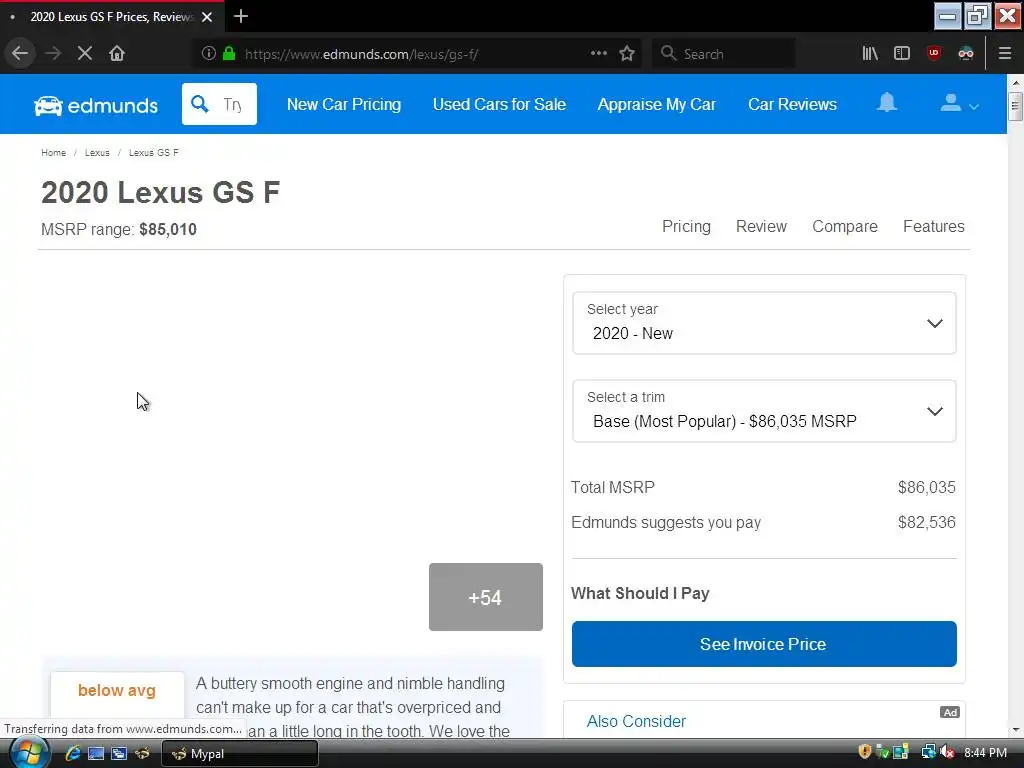The image size is (1024, 768).
Task: View the secure connection padlock details
Action: pos(229,54)
